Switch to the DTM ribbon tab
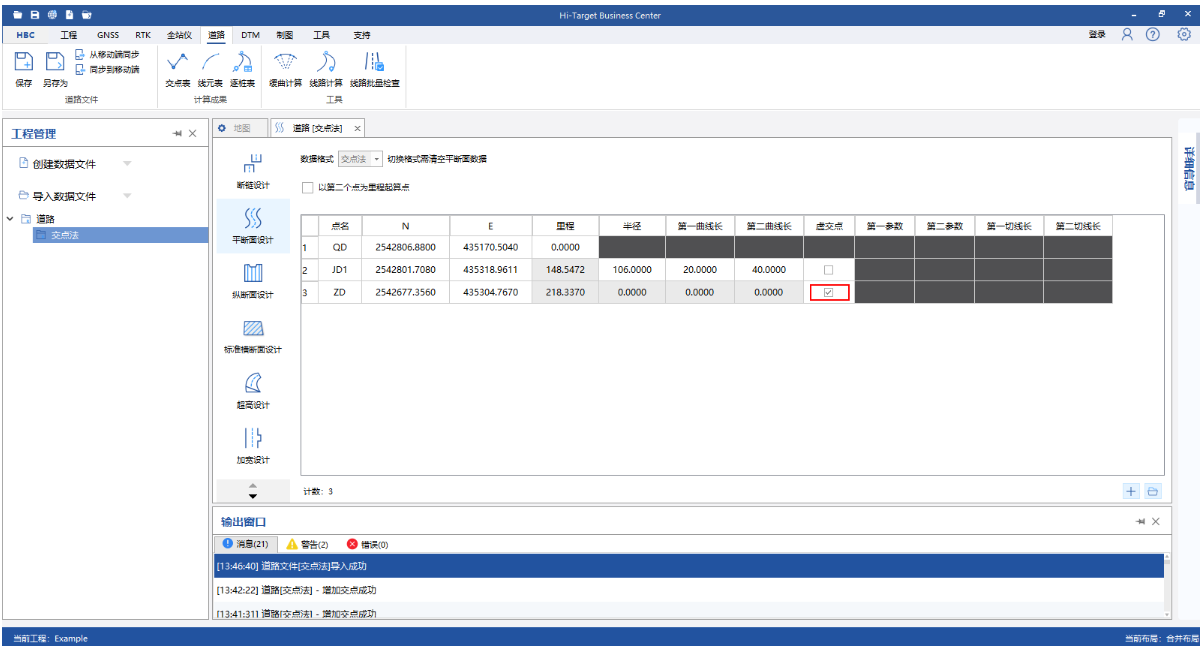 (250, 35)
